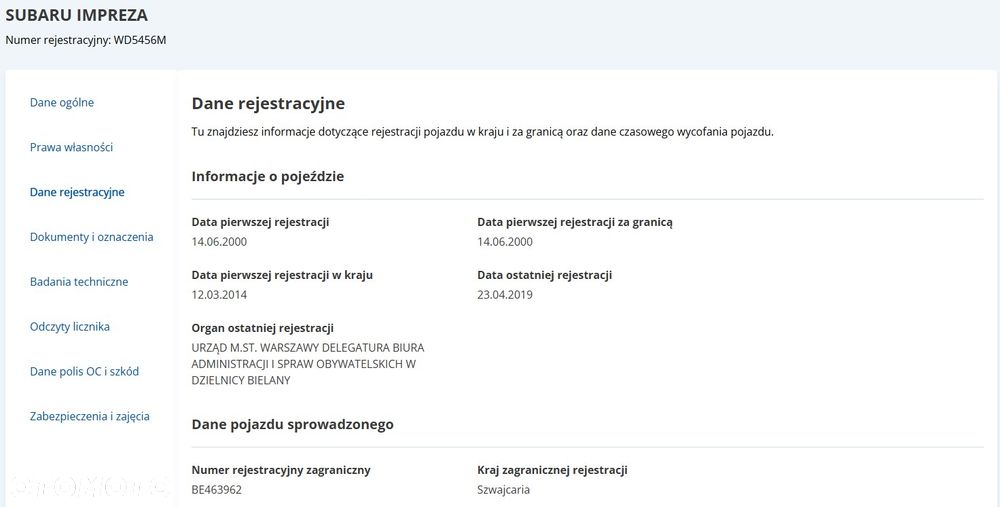Image resolution: width=1000 pixels, height=507 pixels.
Task: Click the country value Szwajcaria
Action: [504, 490]
